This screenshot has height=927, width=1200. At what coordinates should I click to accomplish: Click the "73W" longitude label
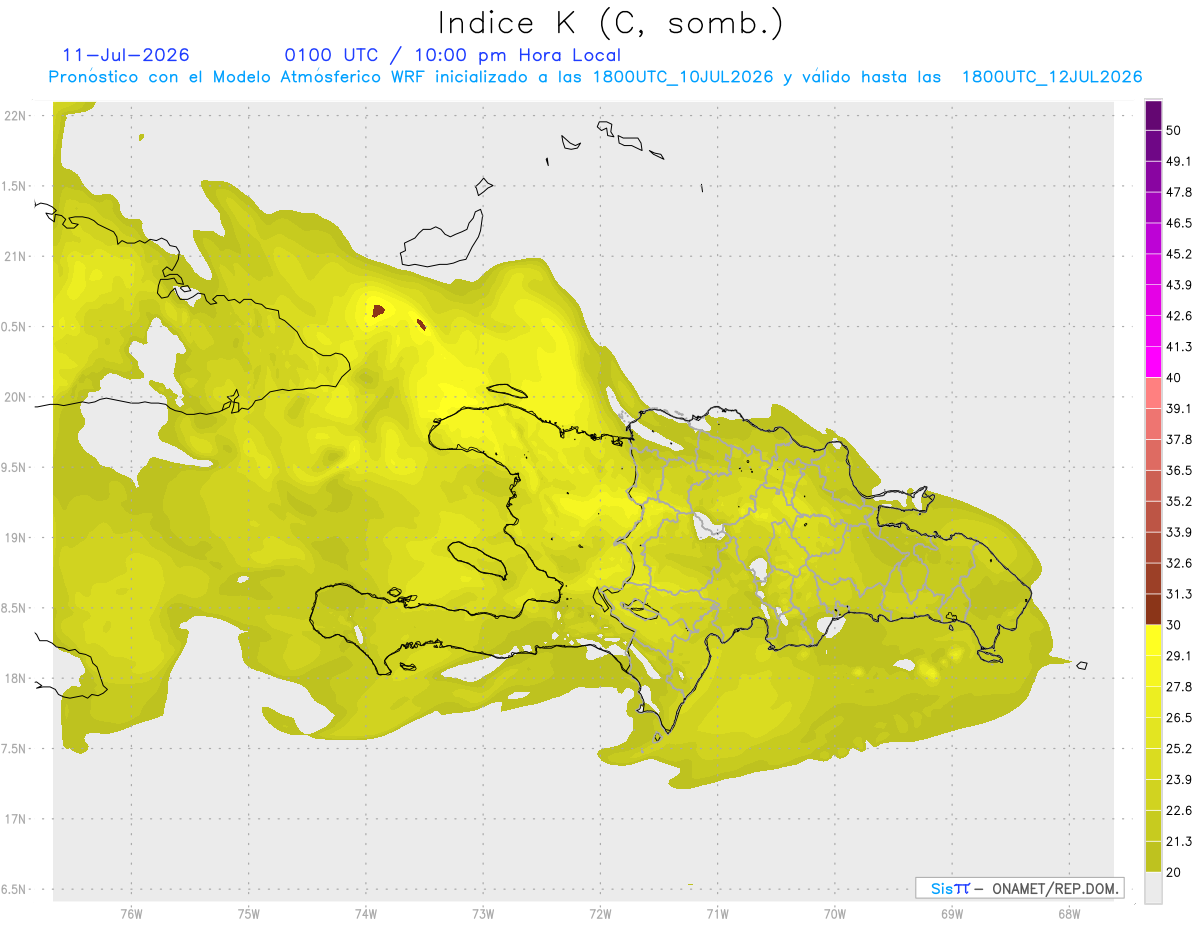(x=483, y=913)
